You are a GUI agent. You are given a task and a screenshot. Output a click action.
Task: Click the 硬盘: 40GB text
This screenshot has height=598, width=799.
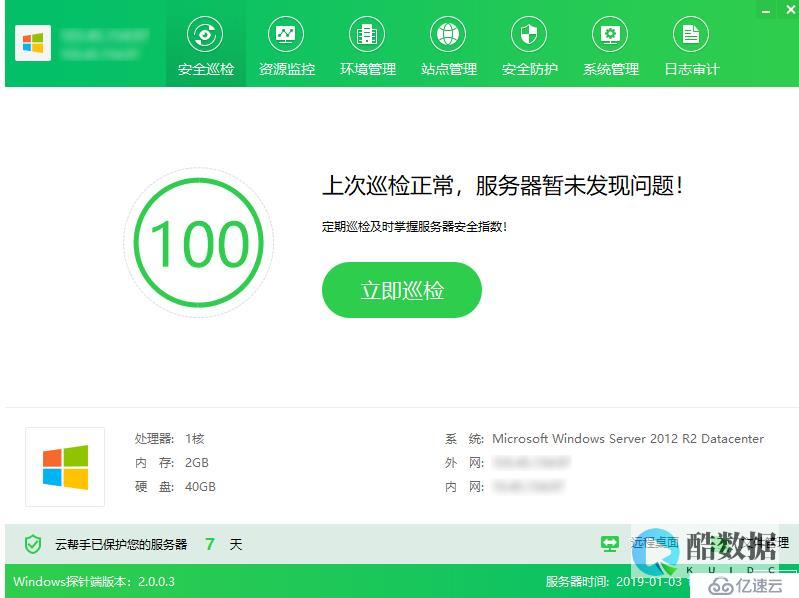pos(175,487)
